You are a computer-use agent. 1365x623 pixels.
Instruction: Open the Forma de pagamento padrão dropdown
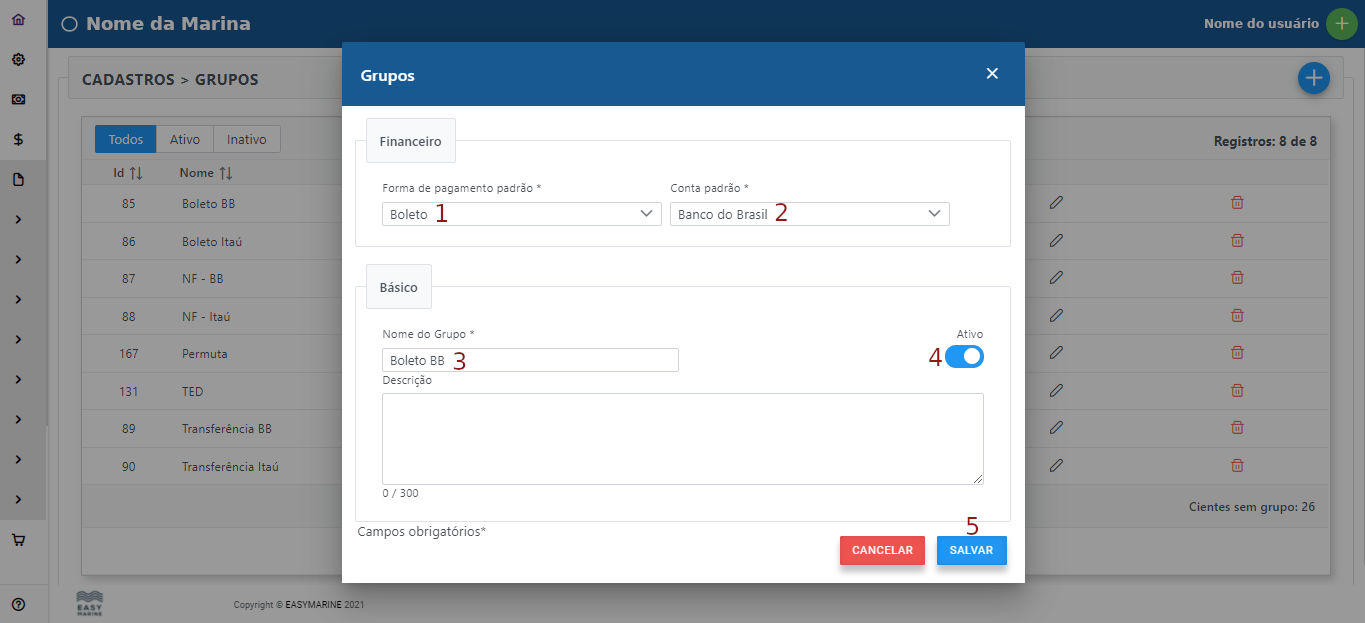[x=521, y=214]
